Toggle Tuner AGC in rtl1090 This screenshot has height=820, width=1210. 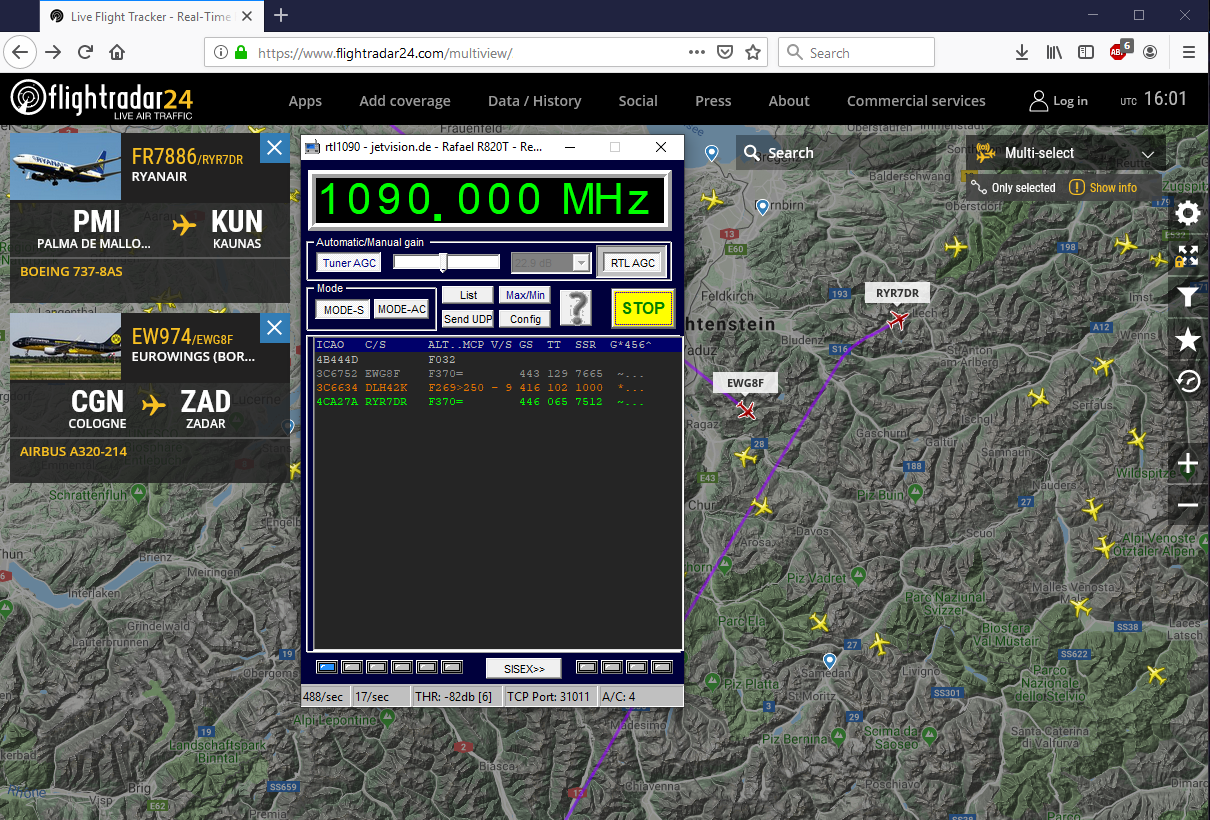click(350, 262)
